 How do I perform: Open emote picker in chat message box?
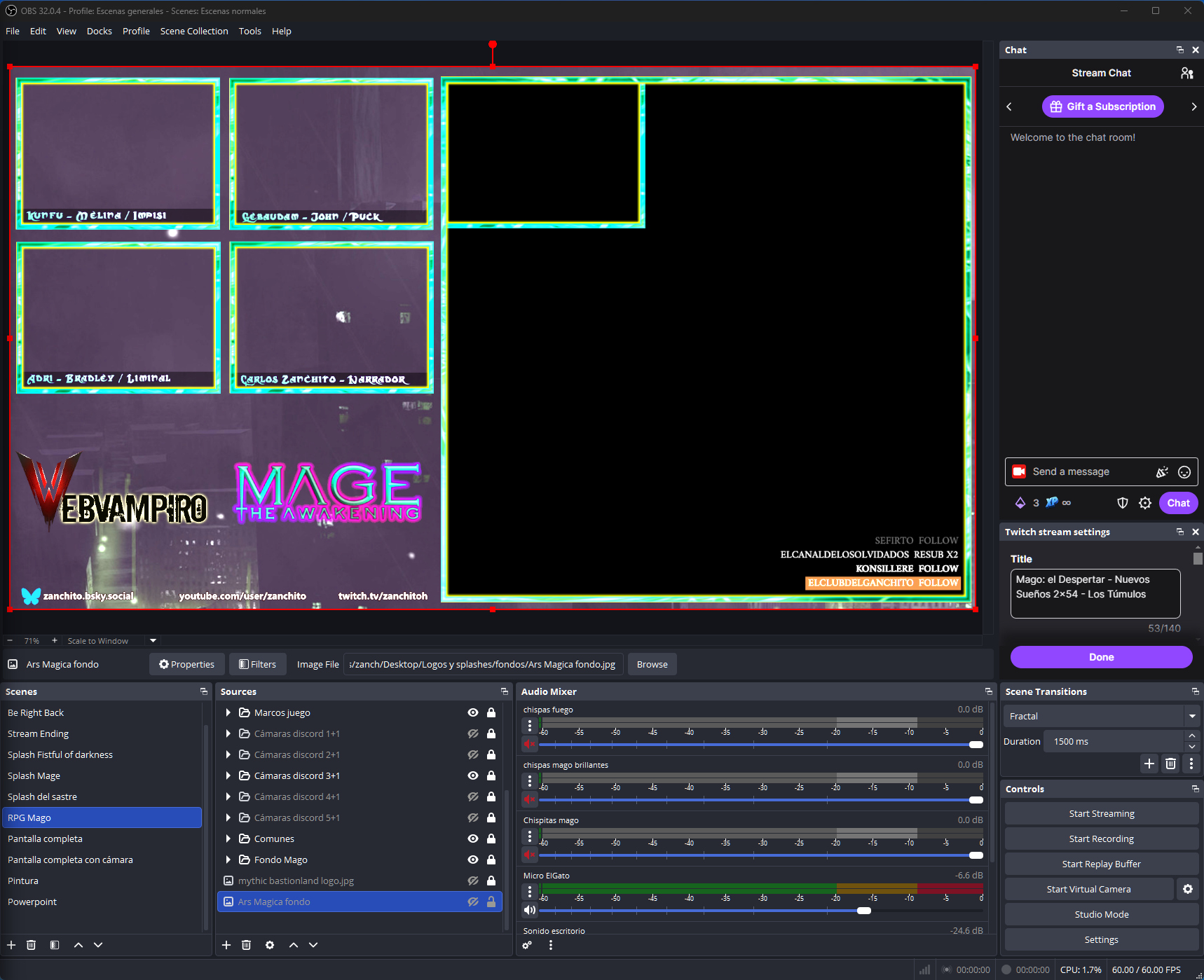tap(1184, 472)
